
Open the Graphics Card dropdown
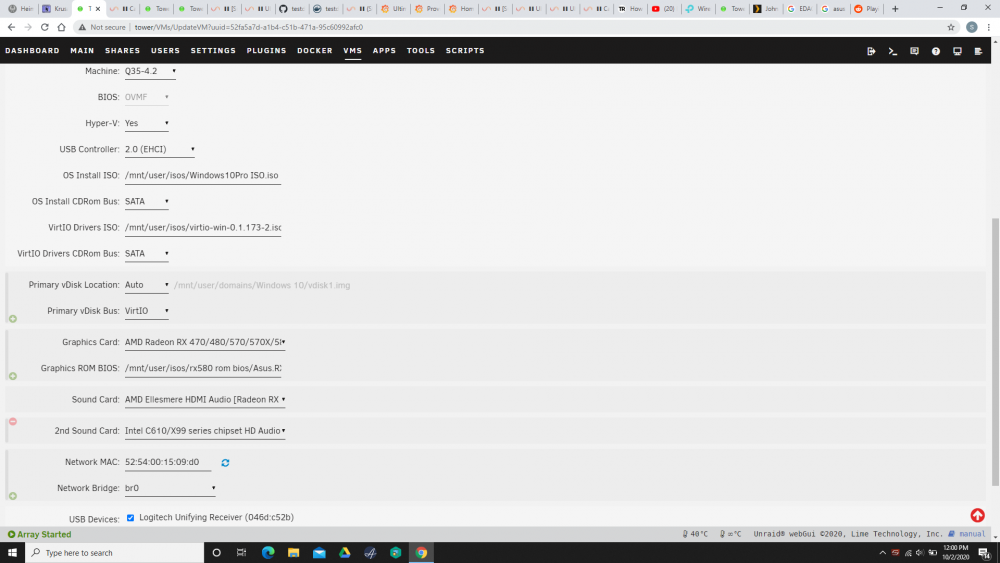point(205,342)
